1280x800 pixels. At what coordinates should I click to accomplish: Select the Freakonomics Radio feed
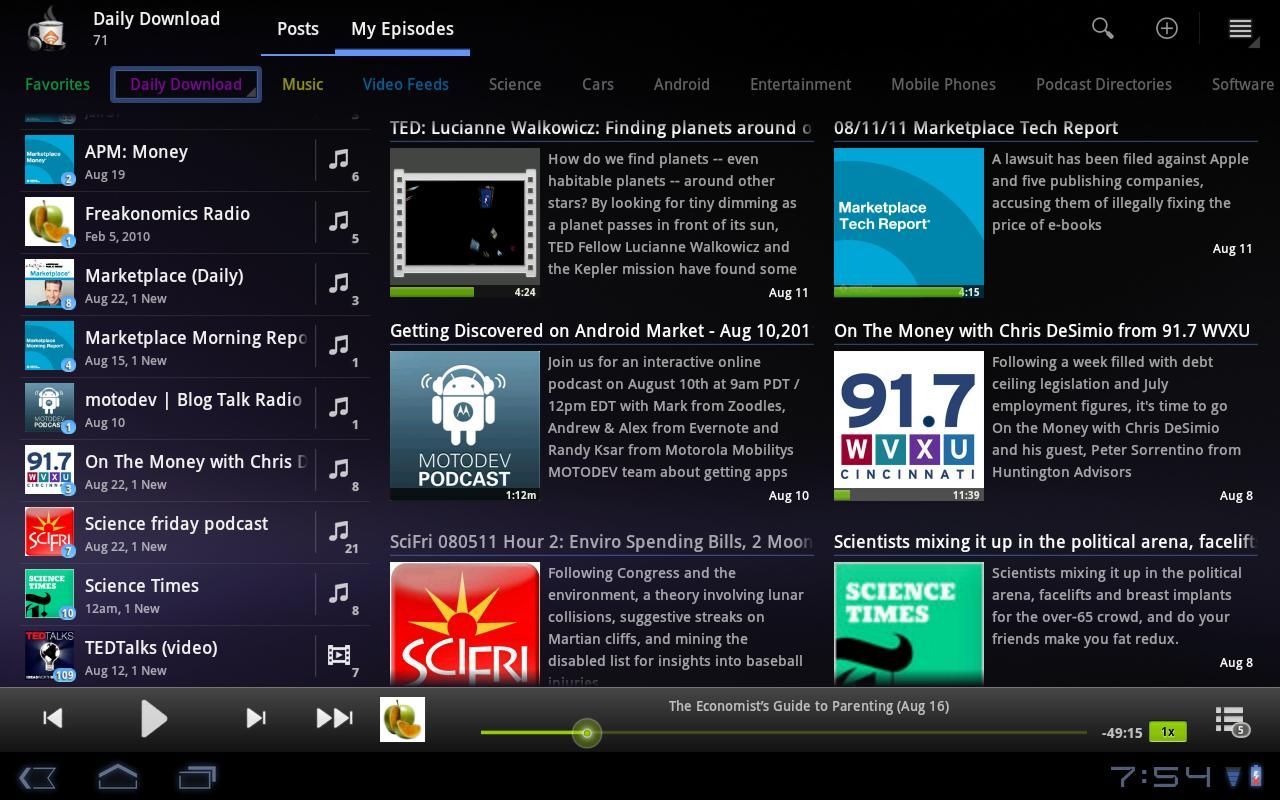coord(167,222)
